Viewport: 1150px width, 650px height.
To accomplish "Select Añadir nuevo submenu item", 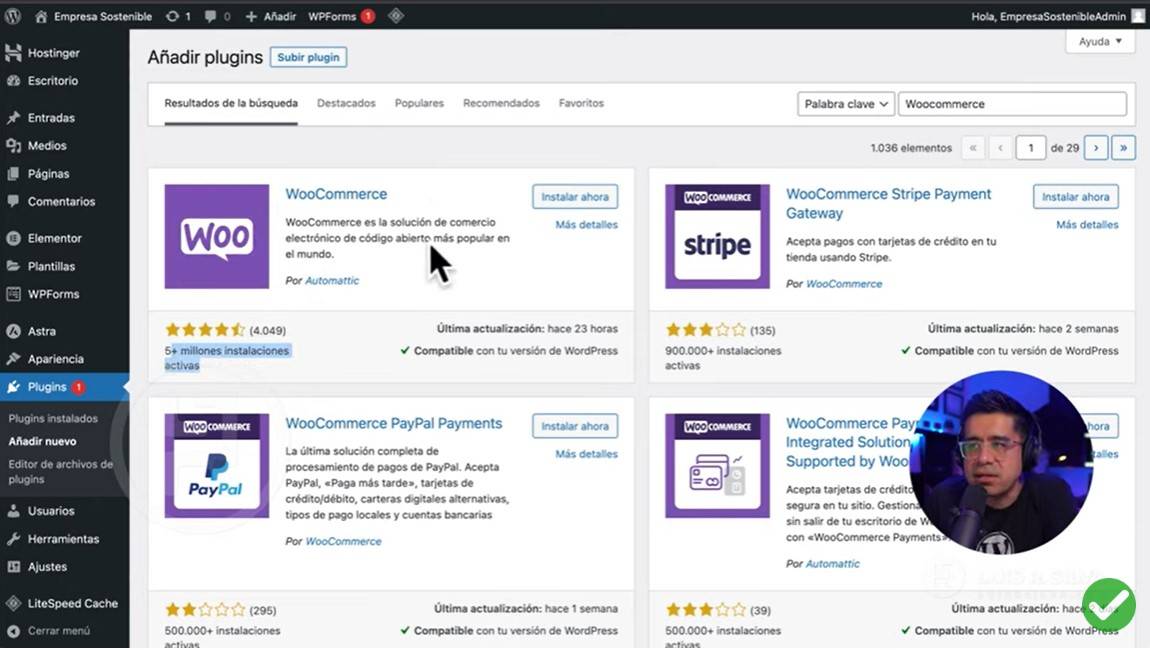I will (x=43, y=441).
